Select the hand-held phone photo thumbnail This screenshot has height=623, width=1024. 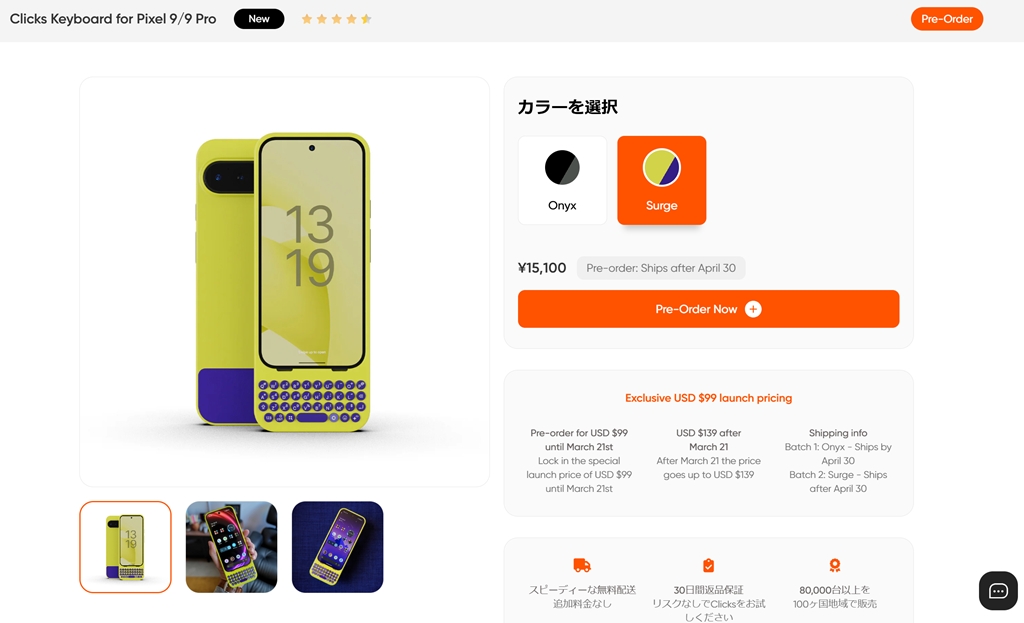pos(231,547)
